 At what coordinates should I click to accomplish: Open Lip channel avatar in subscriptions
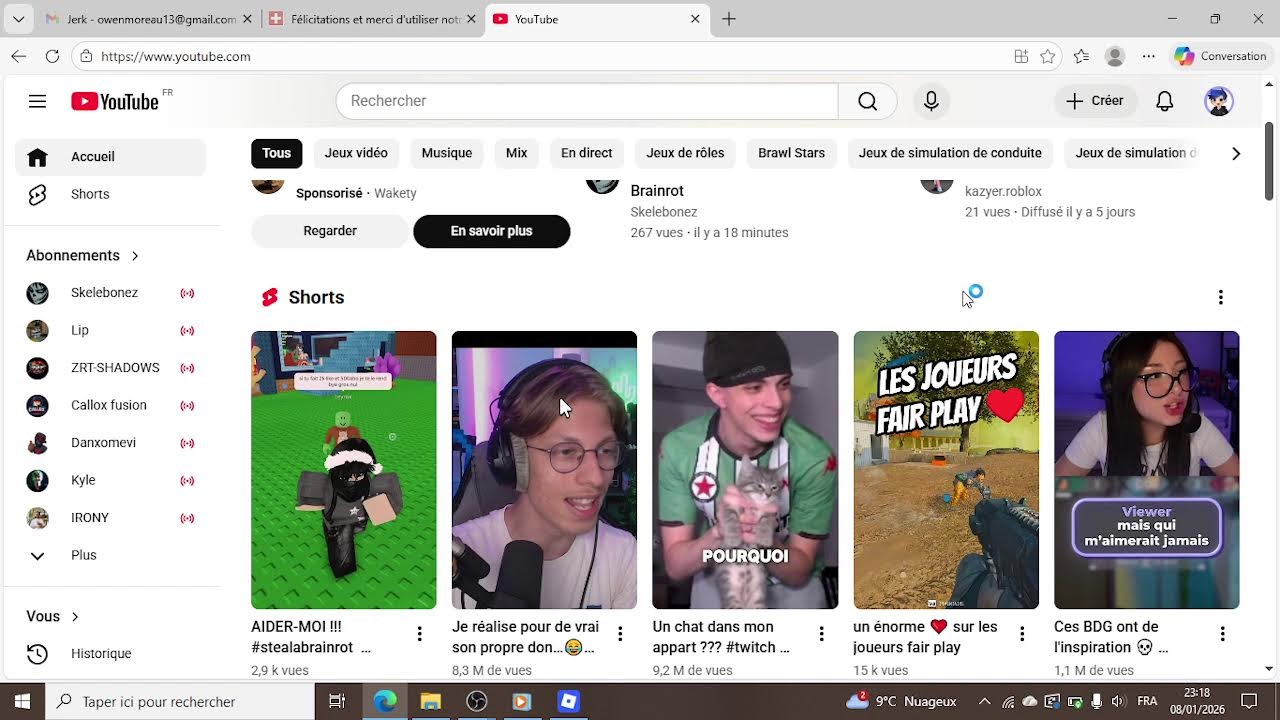point(37,330)
